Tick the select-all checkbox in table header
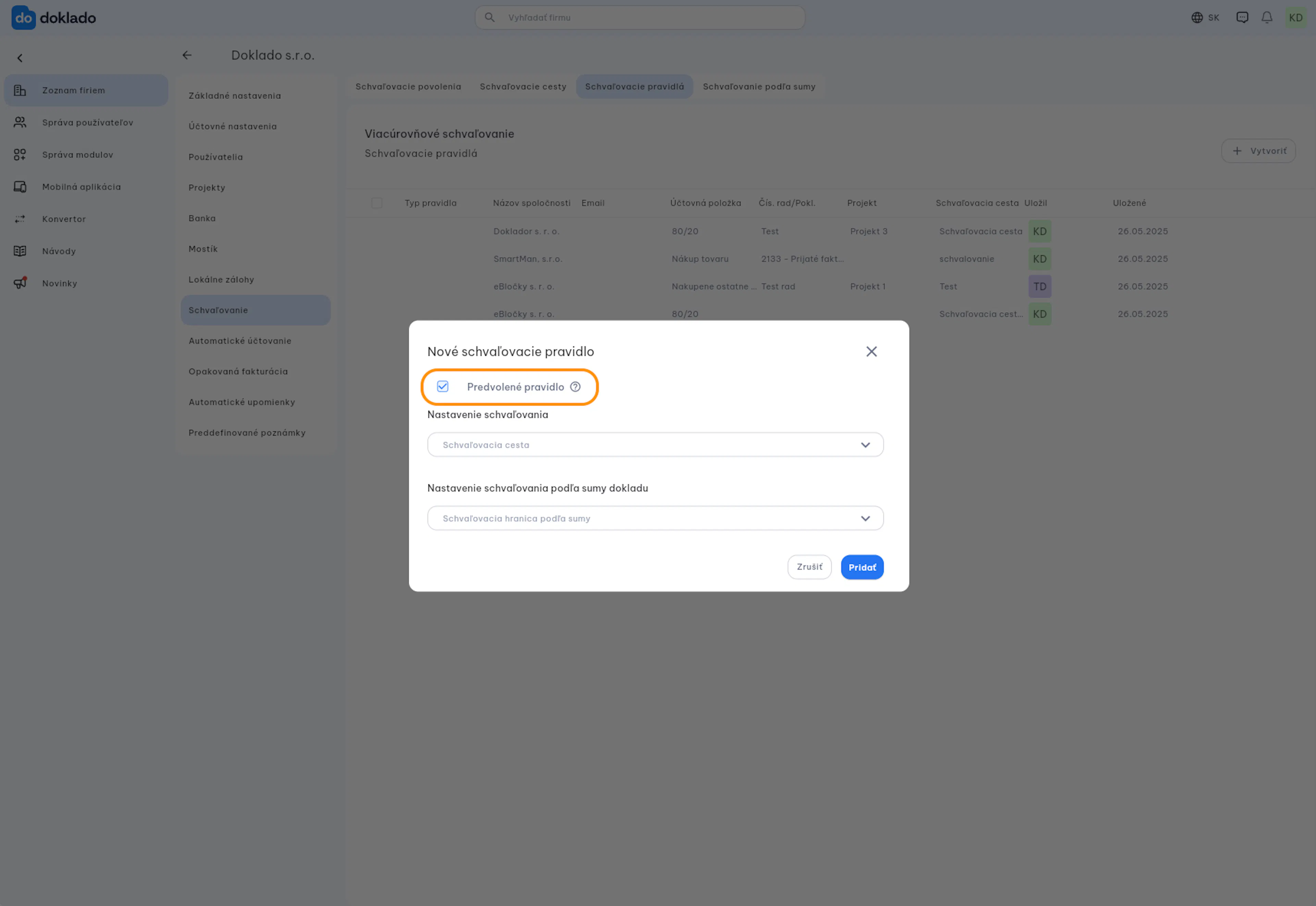1316x906 pixels. pos(376,203)
